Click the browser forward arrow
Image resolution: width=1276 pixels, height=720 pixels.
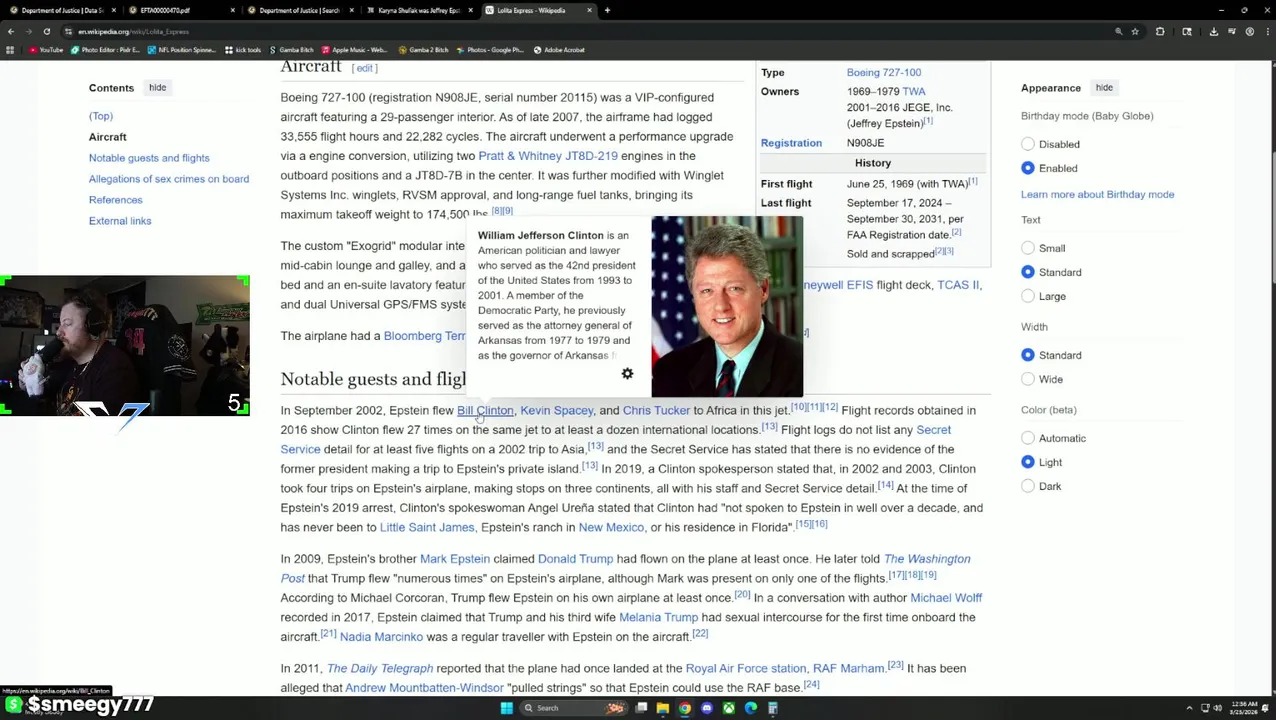28,31
